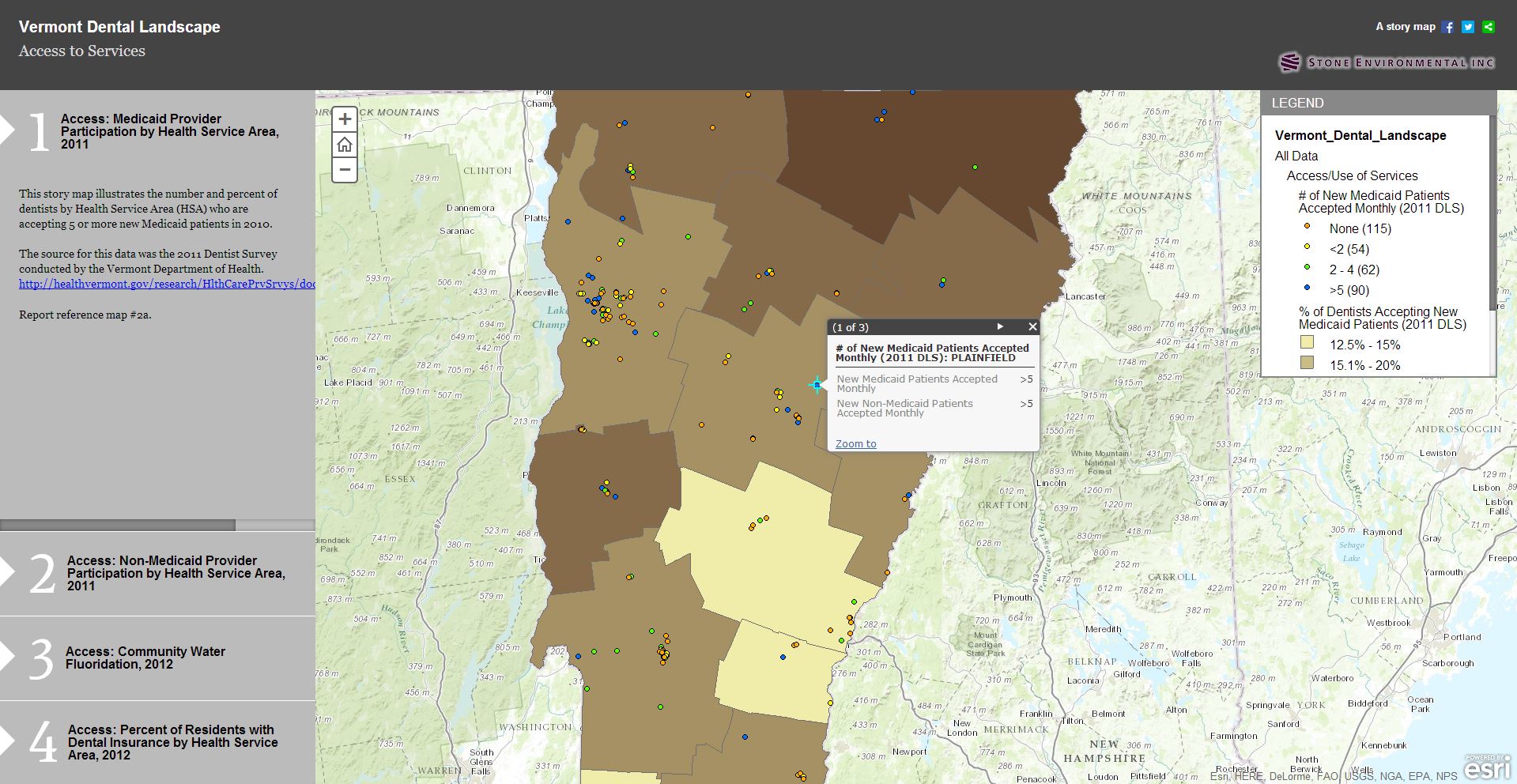Click the 'New Non-Medicaid Patients Accepted Monthly' row

[934, 408]
